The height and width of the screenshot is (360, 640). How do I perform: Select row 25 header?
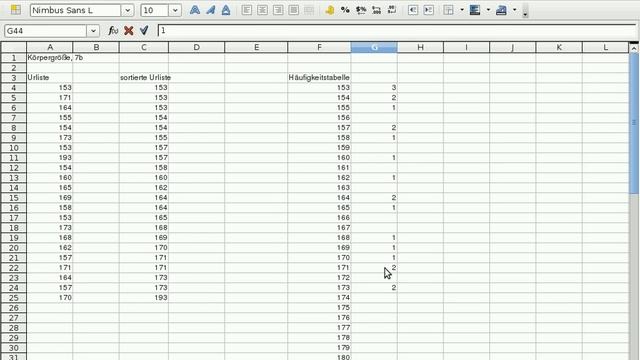(13, 298)
